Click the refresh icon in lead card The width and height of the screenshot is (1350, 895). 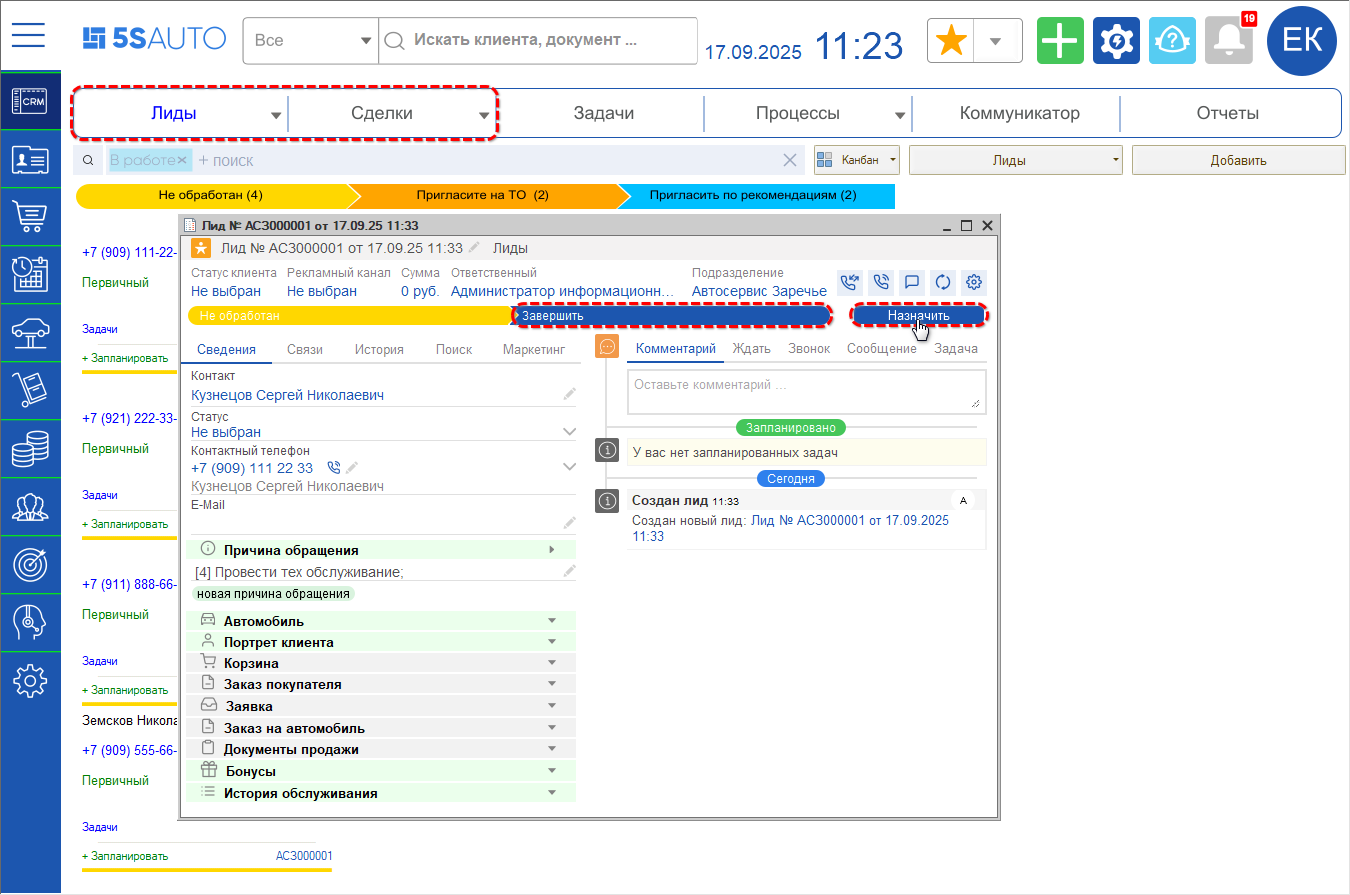click(942, 282)
